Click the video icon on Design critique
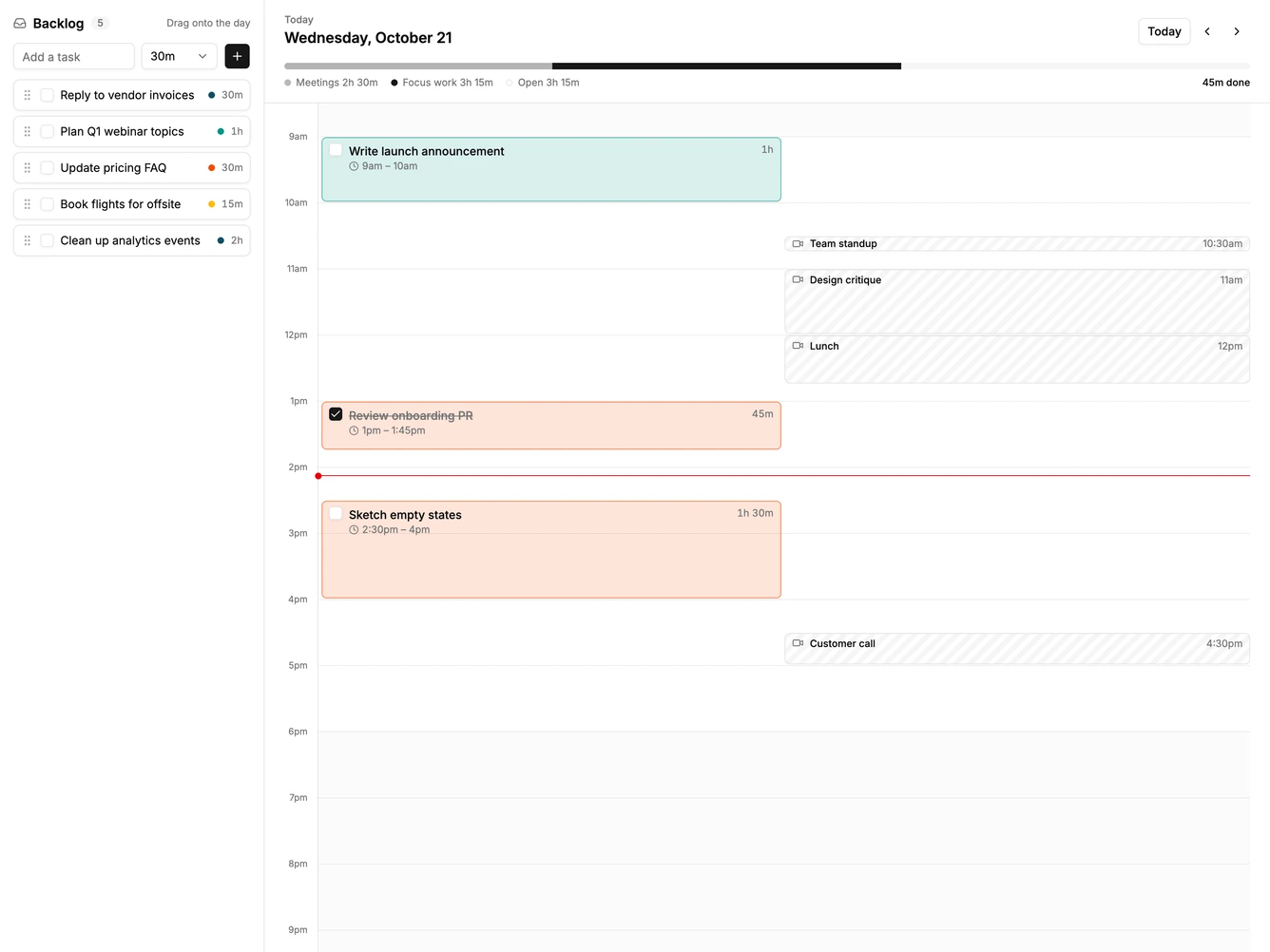The image size is (1270, 952). tap(798, 280)
